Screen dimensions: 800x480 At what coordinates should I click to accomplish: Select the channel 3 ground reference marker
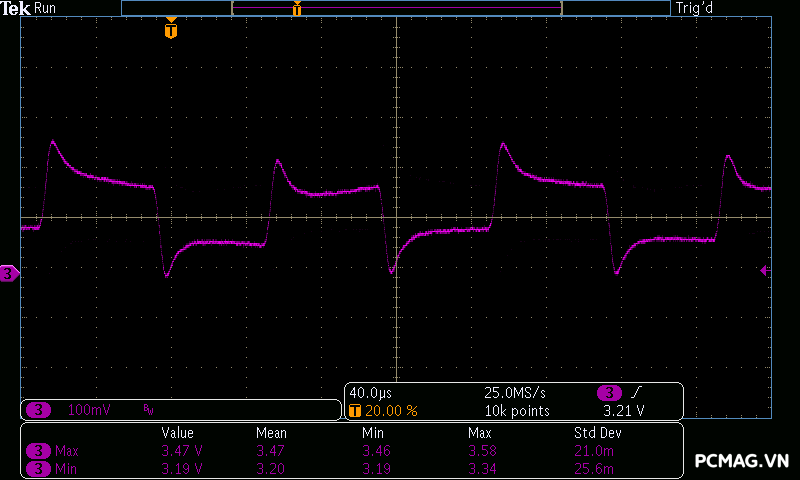[9, 273]
